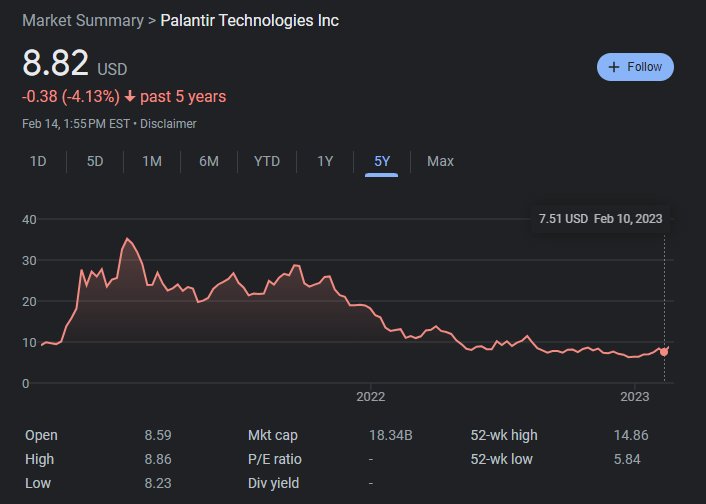
Task: Show the 1Y chart range
Action: 325,161
